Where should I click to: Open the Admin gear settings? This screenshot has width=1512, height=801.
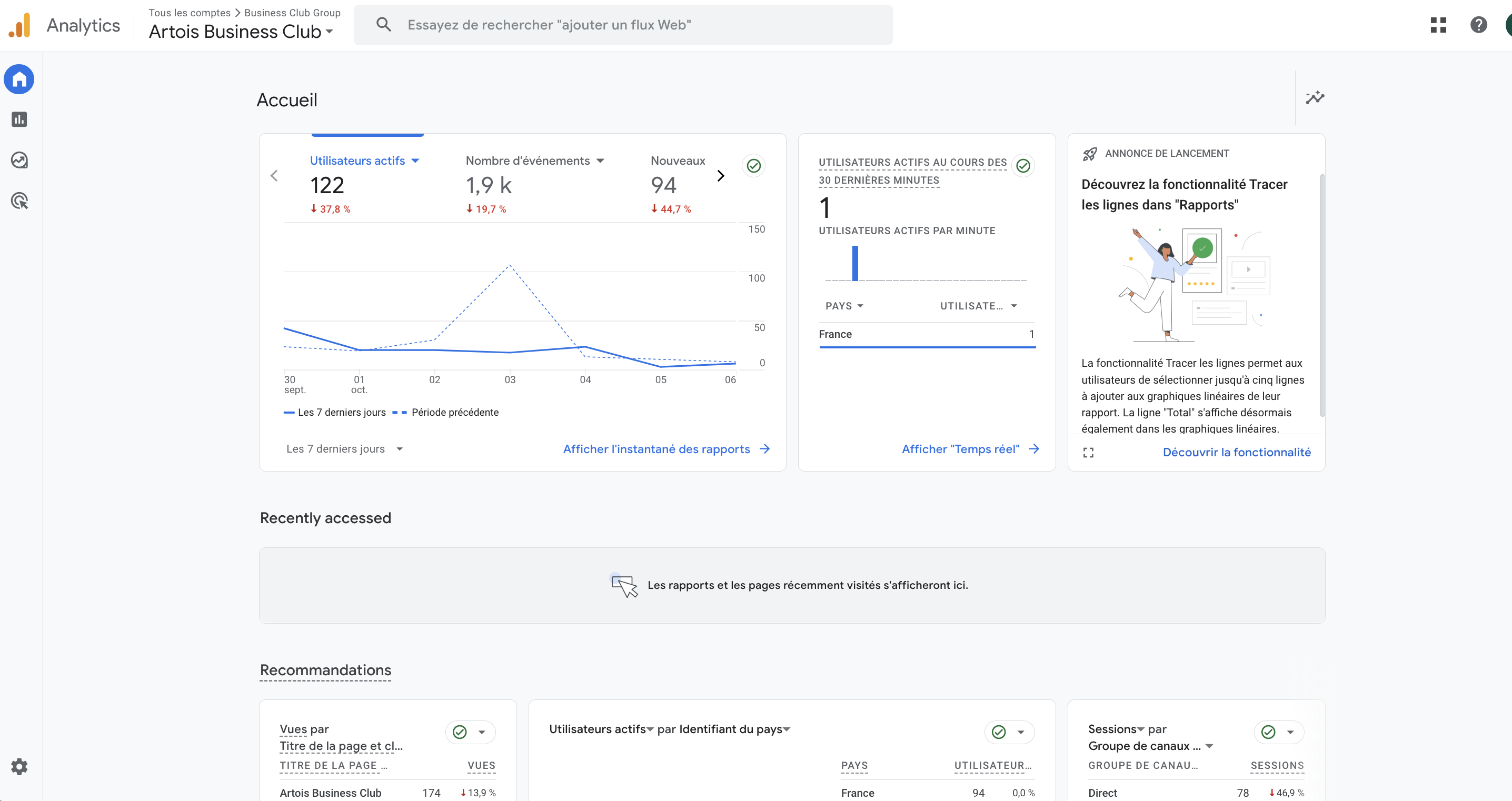pos(19,766)
